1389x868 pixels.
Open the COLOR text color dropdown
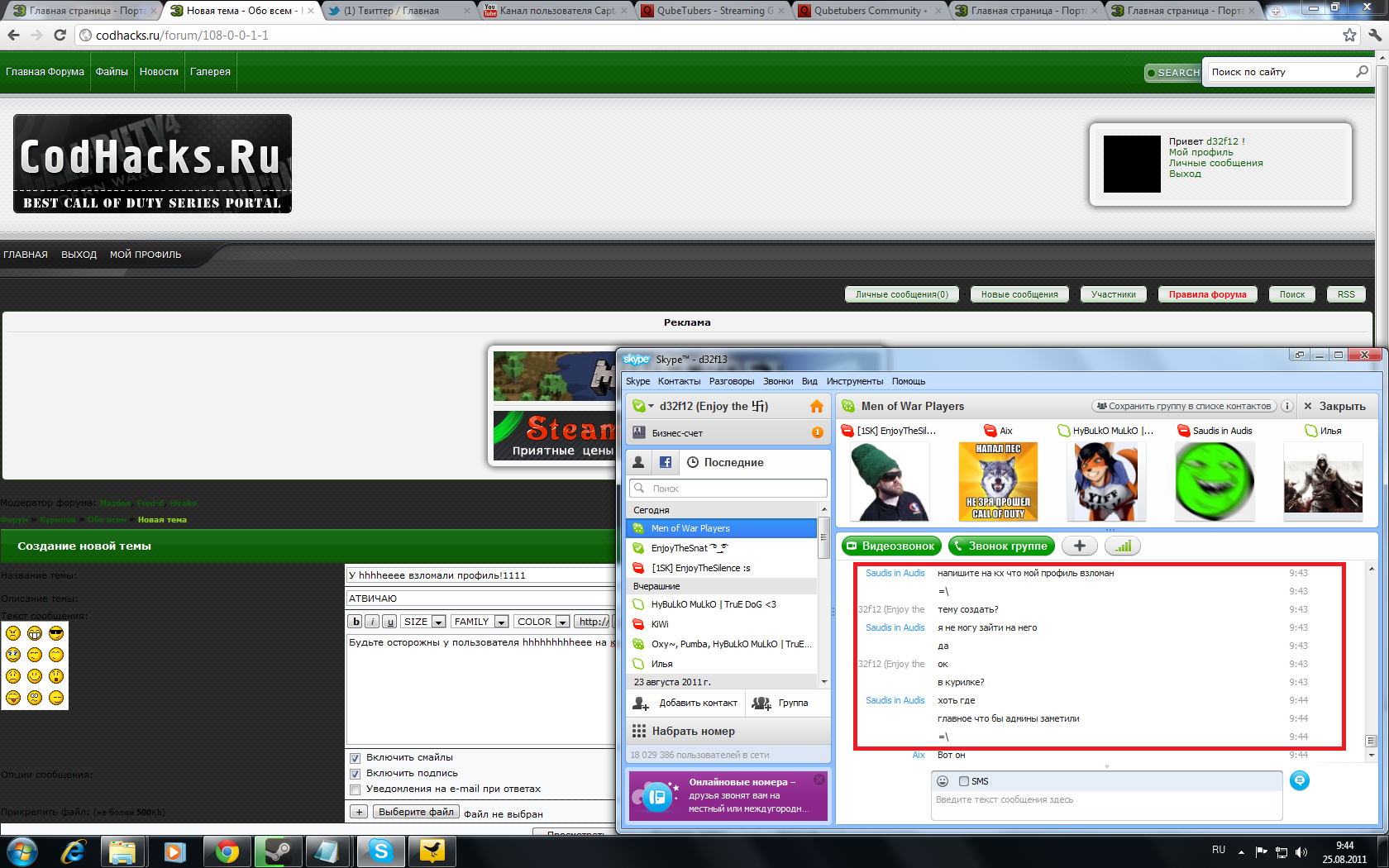542,622
